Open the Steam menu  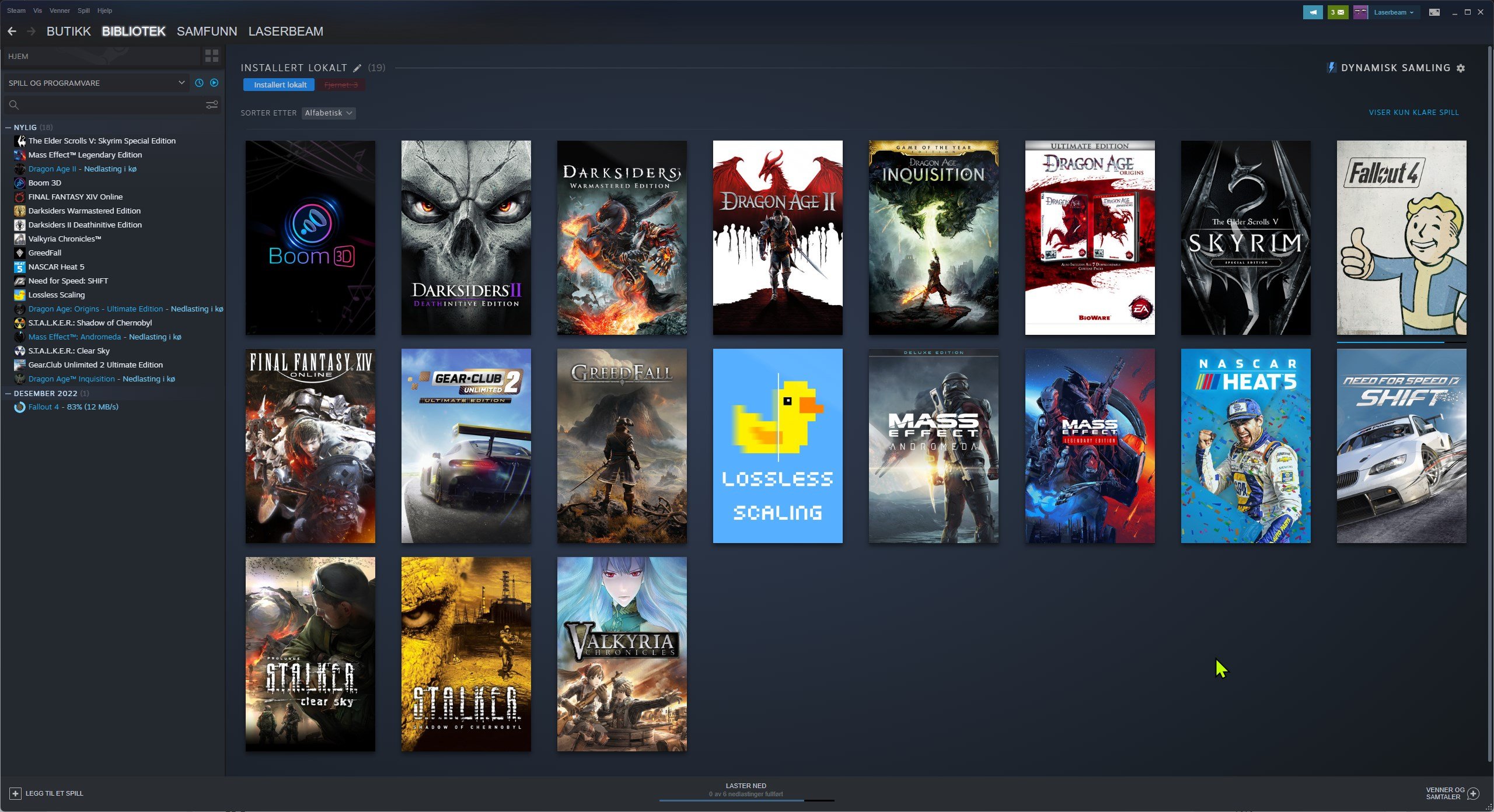[16, 10]
